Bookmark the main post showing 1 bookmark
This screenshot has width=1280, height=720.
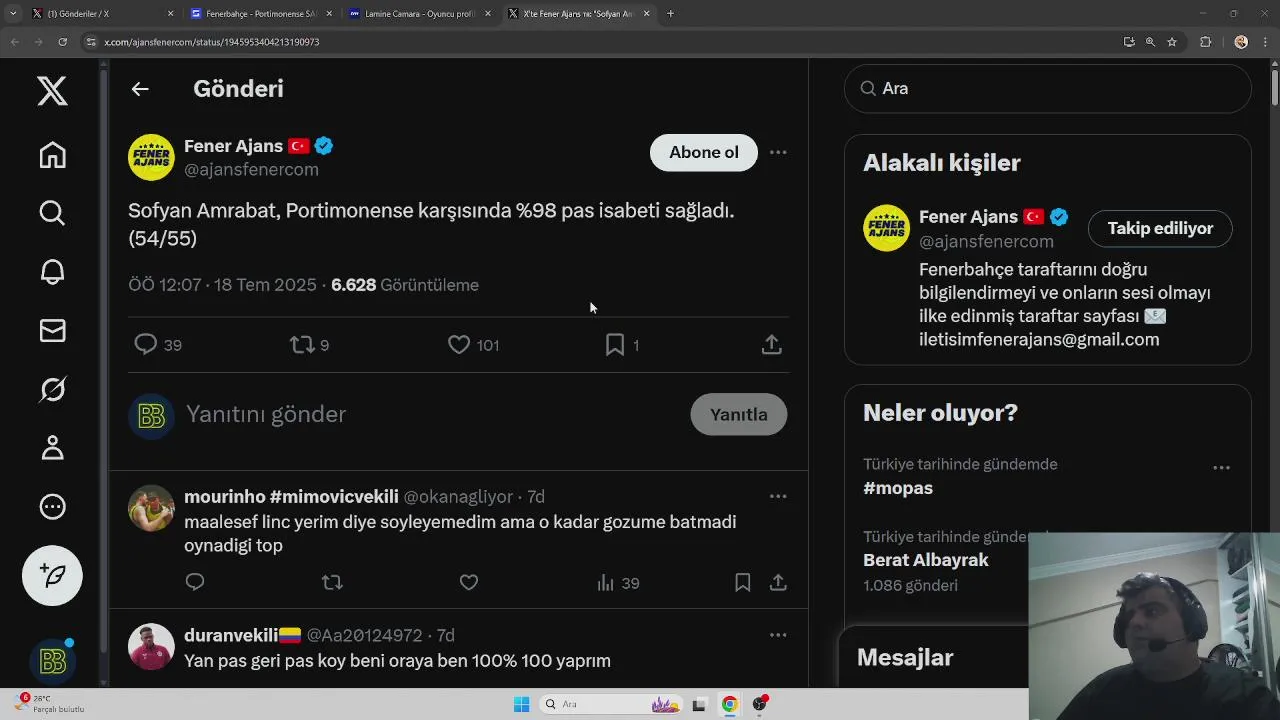pyautogui.click(x=621, y=345)
